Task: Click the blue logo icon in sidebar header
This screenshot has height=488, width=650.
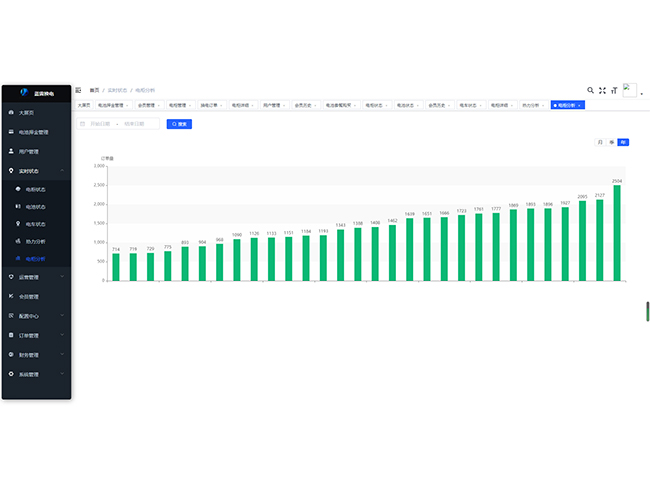Action: click(24, 92)
